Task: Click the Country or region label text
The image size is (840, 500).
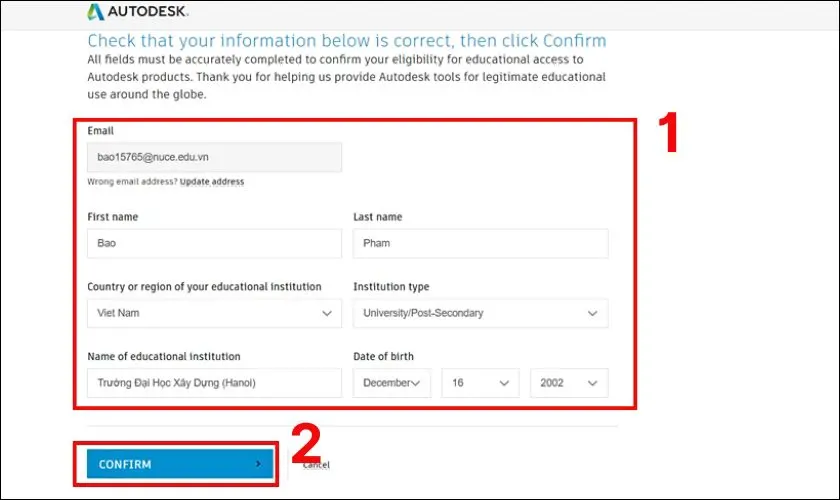Action: pyautogui.click(x=204, y=287)
